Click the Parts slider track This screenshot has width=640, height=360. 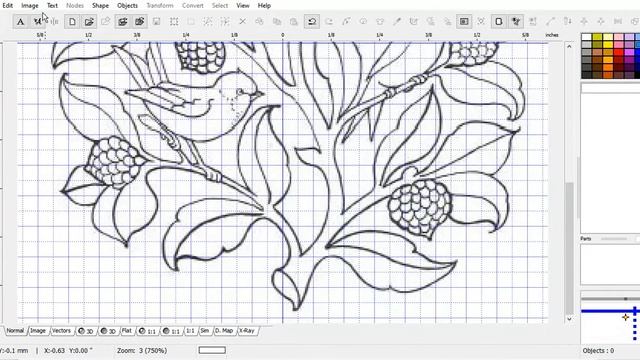click(614, 239)
